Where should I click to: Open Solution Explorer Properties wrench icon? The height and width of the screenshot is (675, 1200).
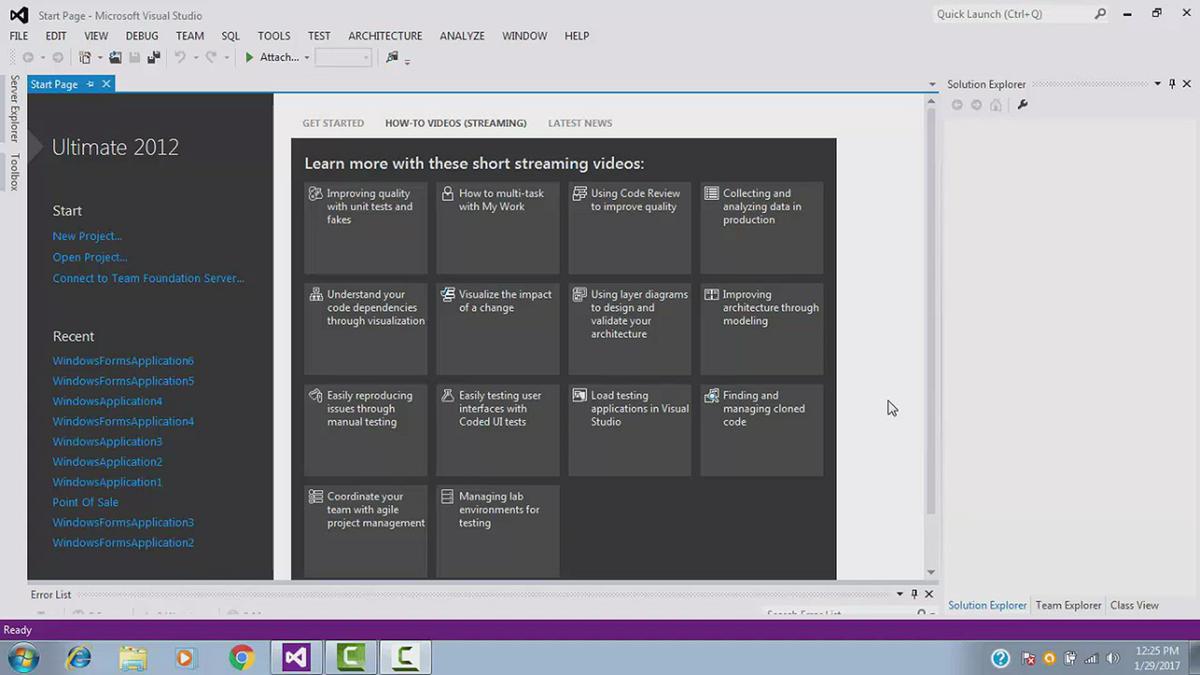pyautogui.click(x=1022, y=105)
